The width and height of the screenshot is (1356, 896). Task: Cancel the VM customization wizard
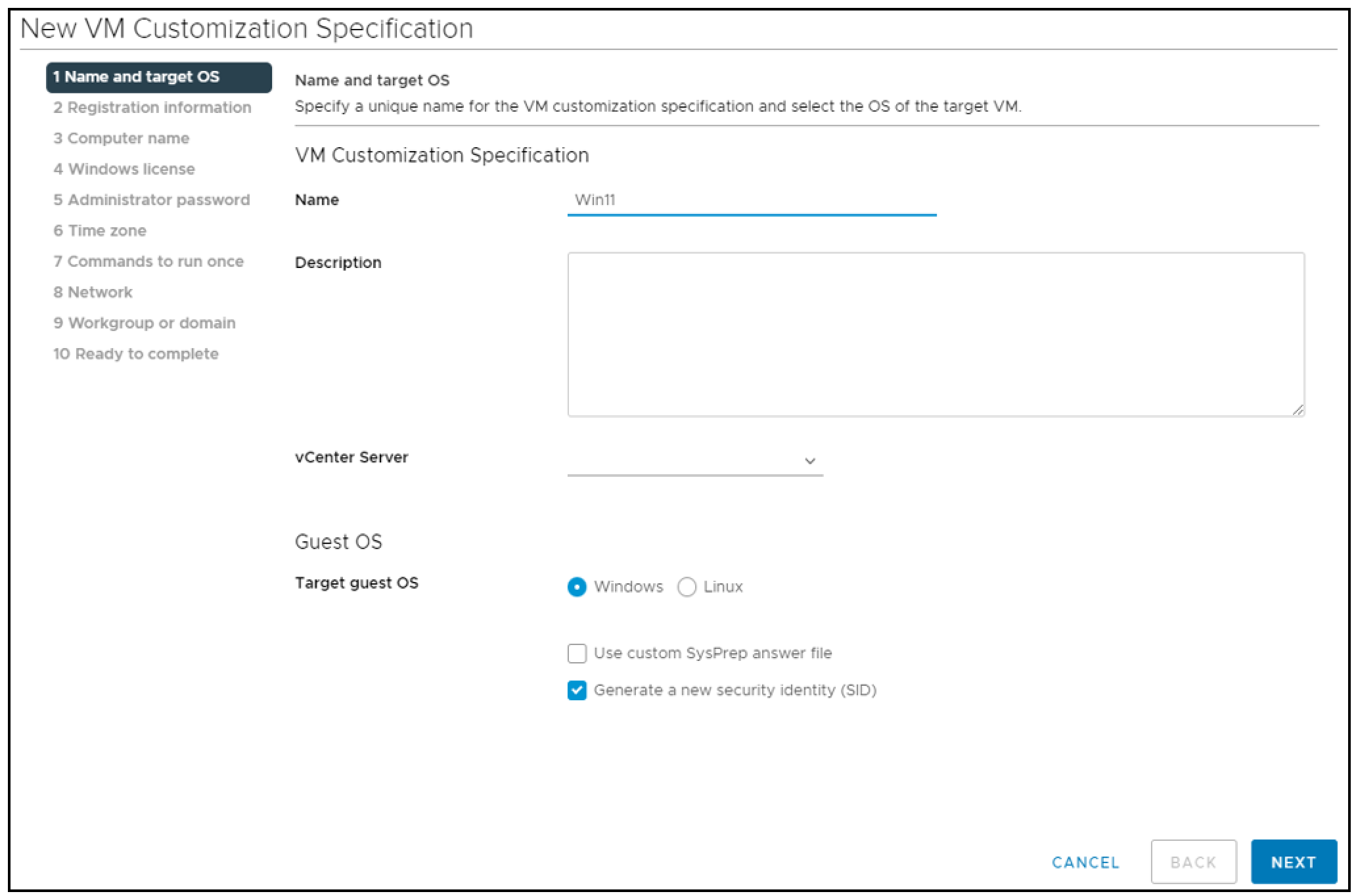(x=1085, y=862)
